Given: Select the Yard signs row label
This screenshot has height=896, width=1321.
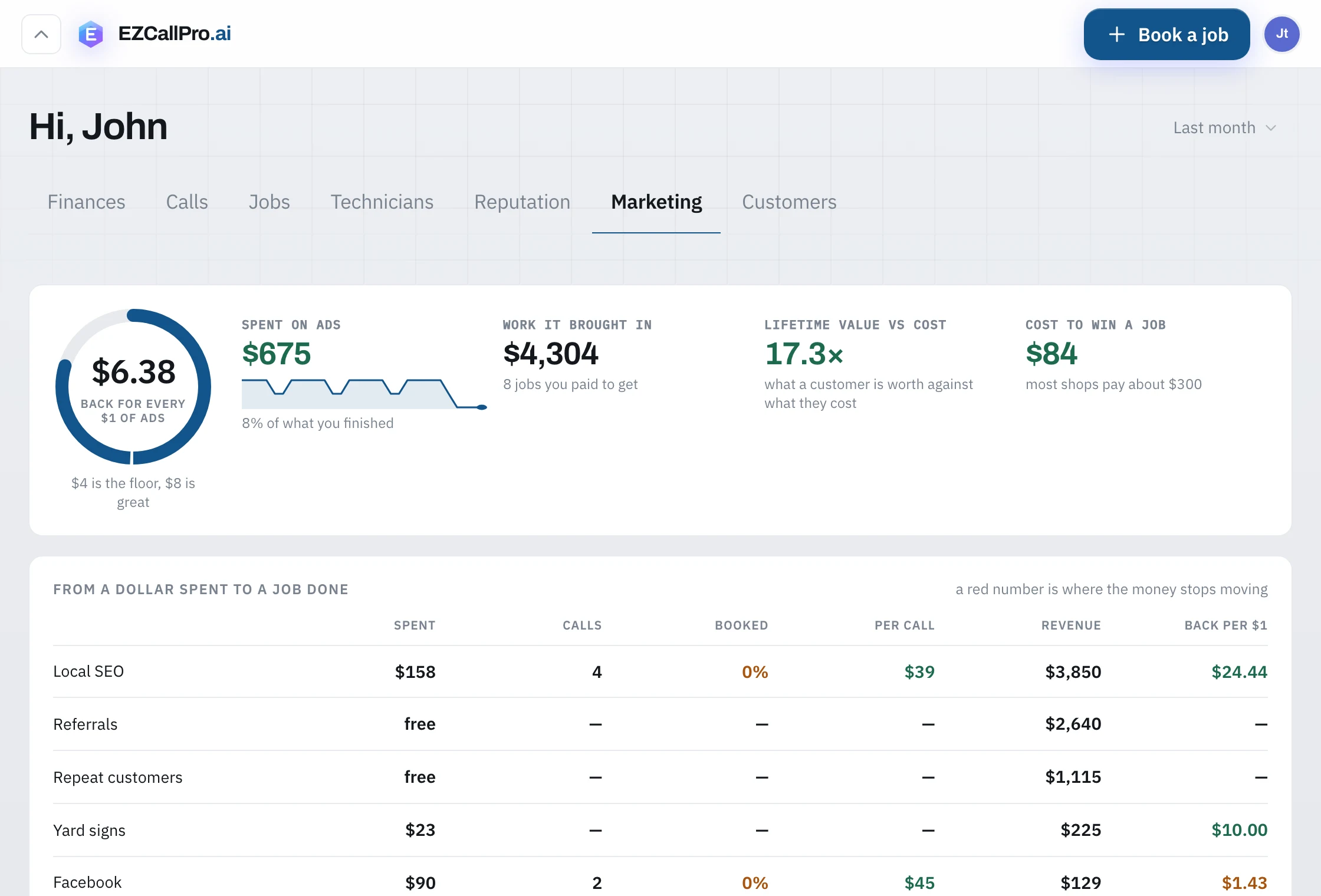Looking at the screenshot, I should point(89,830).
